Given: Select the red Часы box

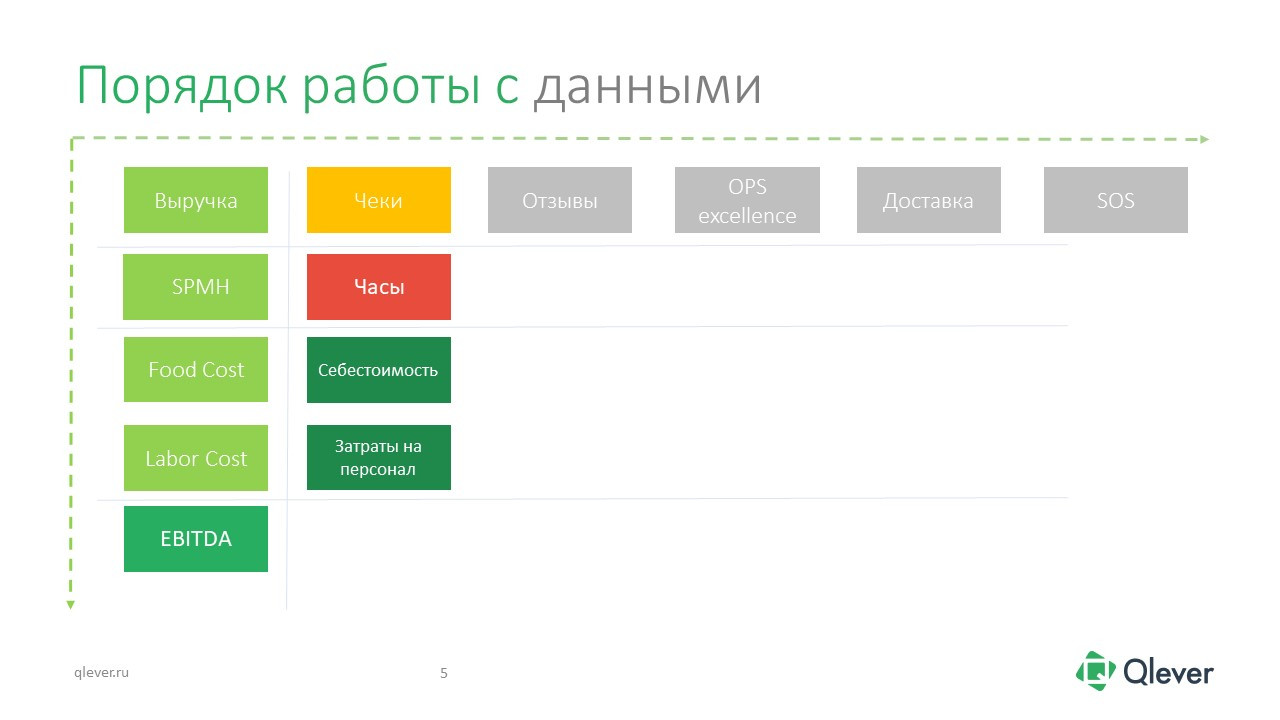Looking at the screenshot, I should tap(379, 287).
